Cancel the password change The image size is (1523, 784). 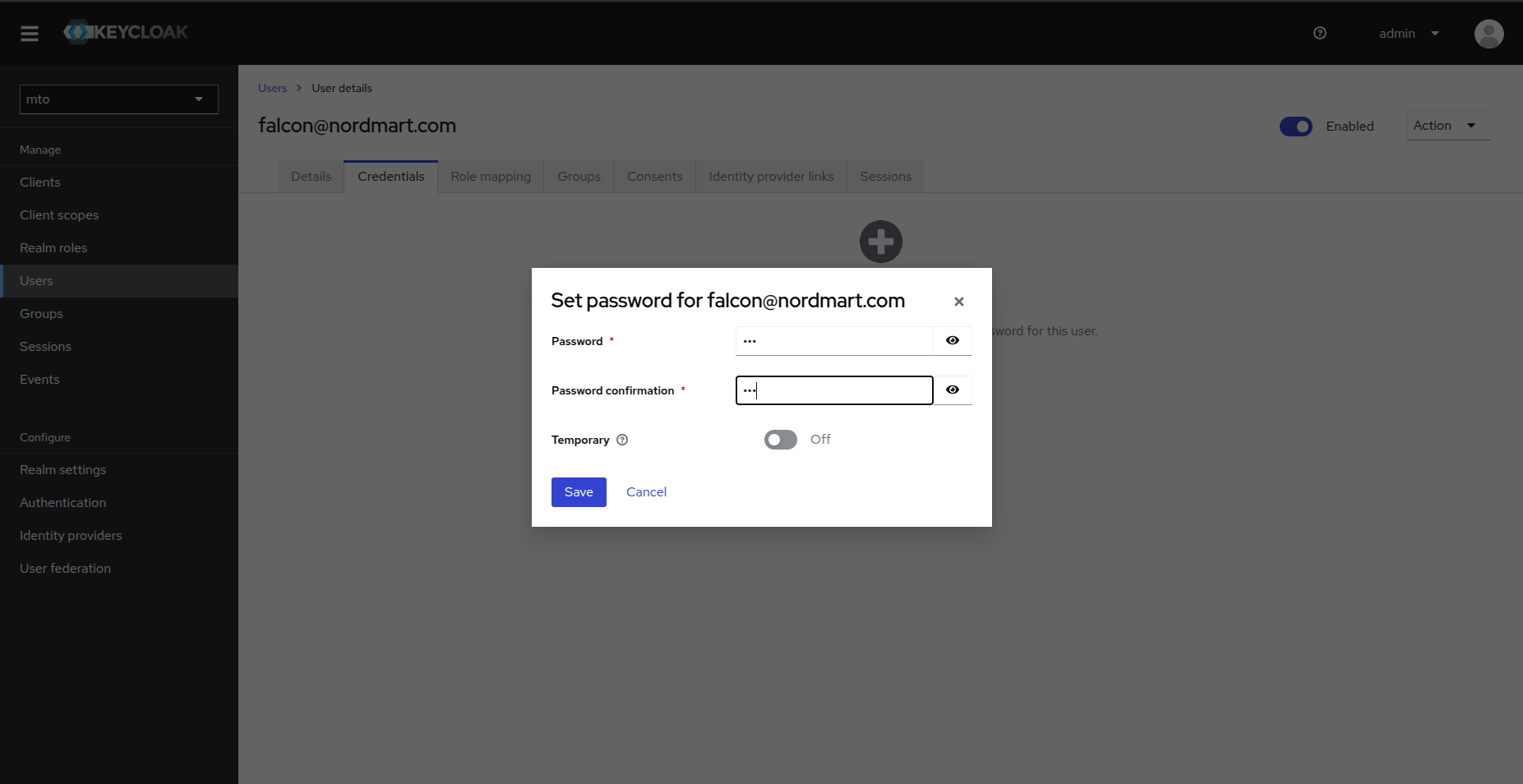(646, 491)
